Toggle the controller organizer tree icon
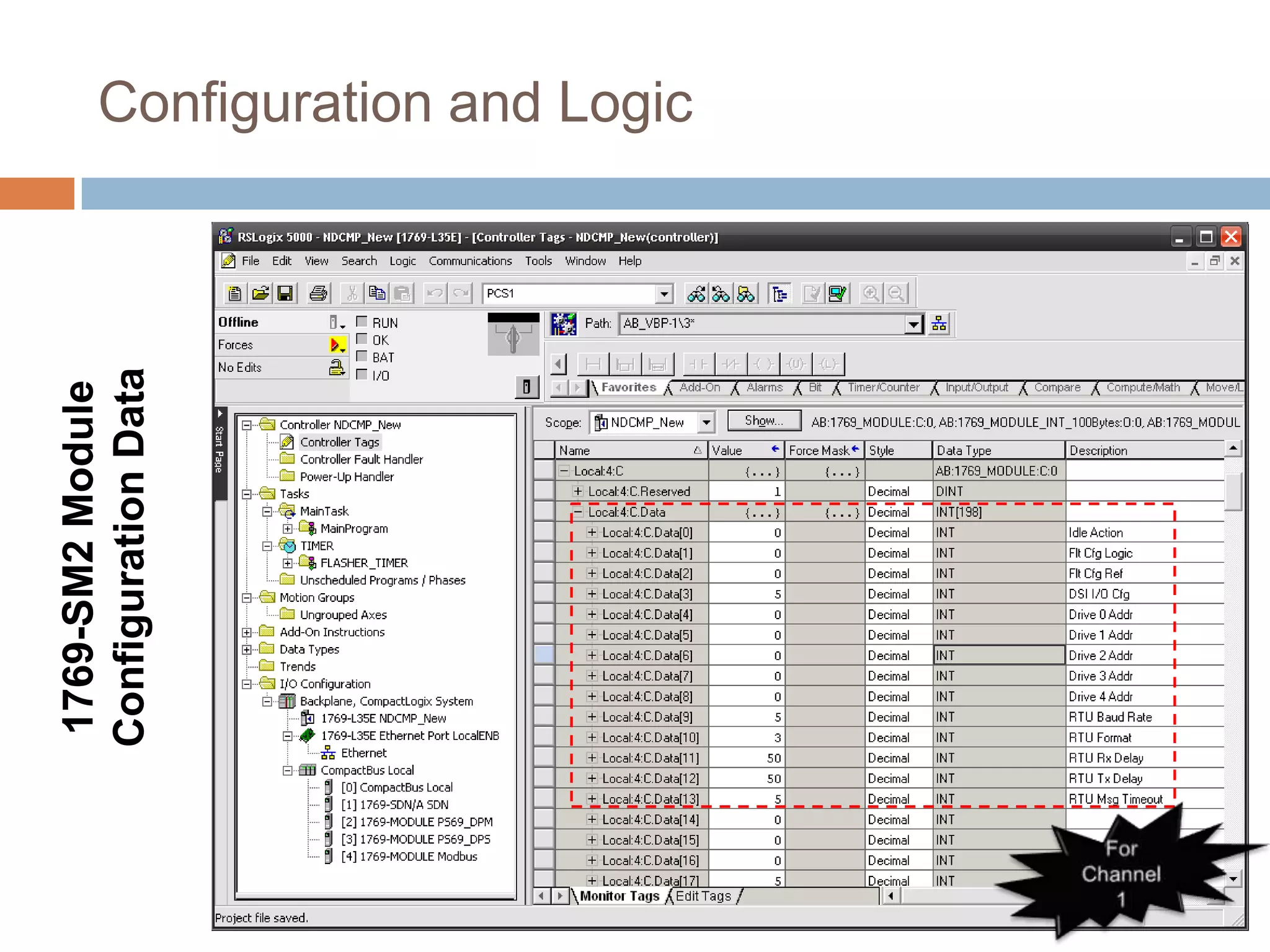 [x=779, y=293]
